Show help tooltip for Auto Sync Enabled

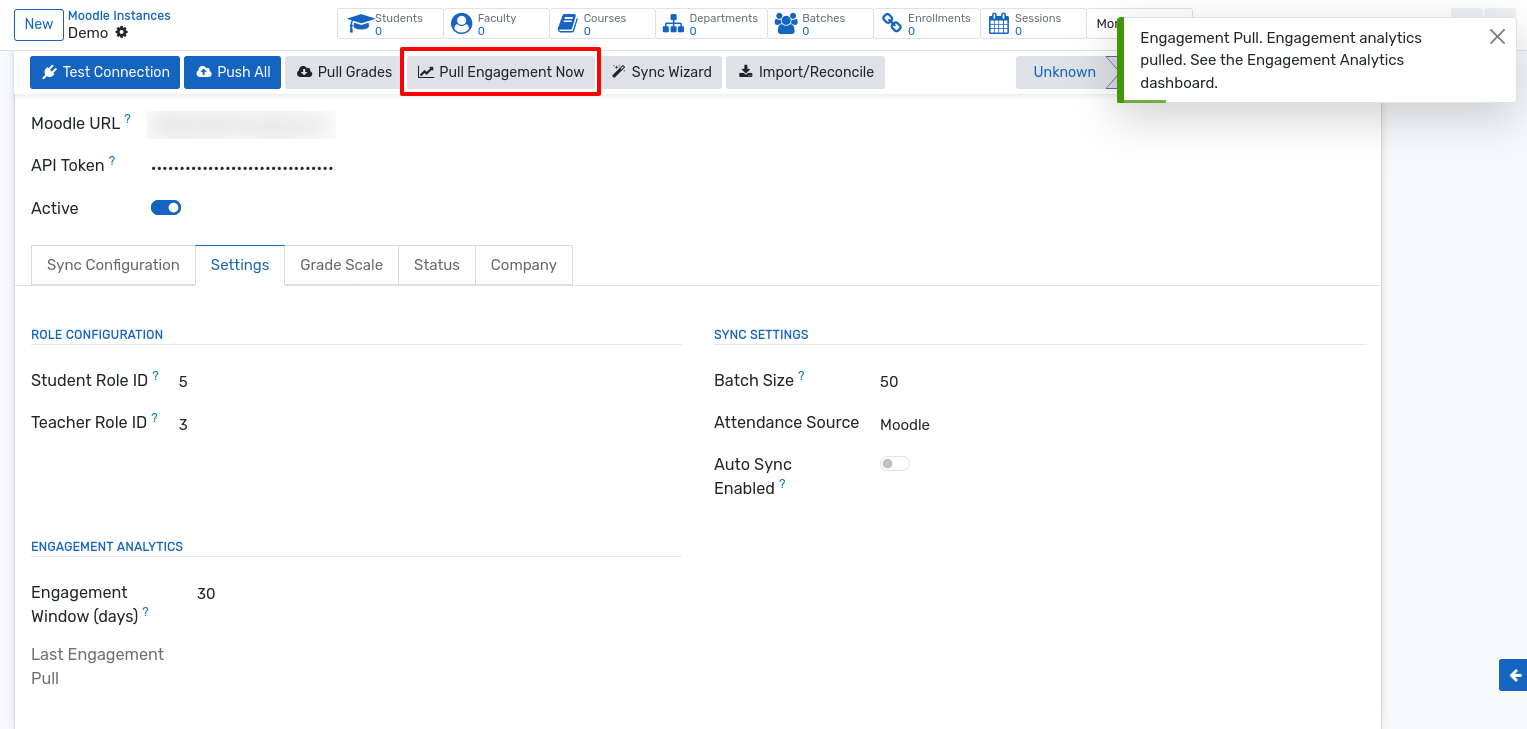(x=782, y=483)
